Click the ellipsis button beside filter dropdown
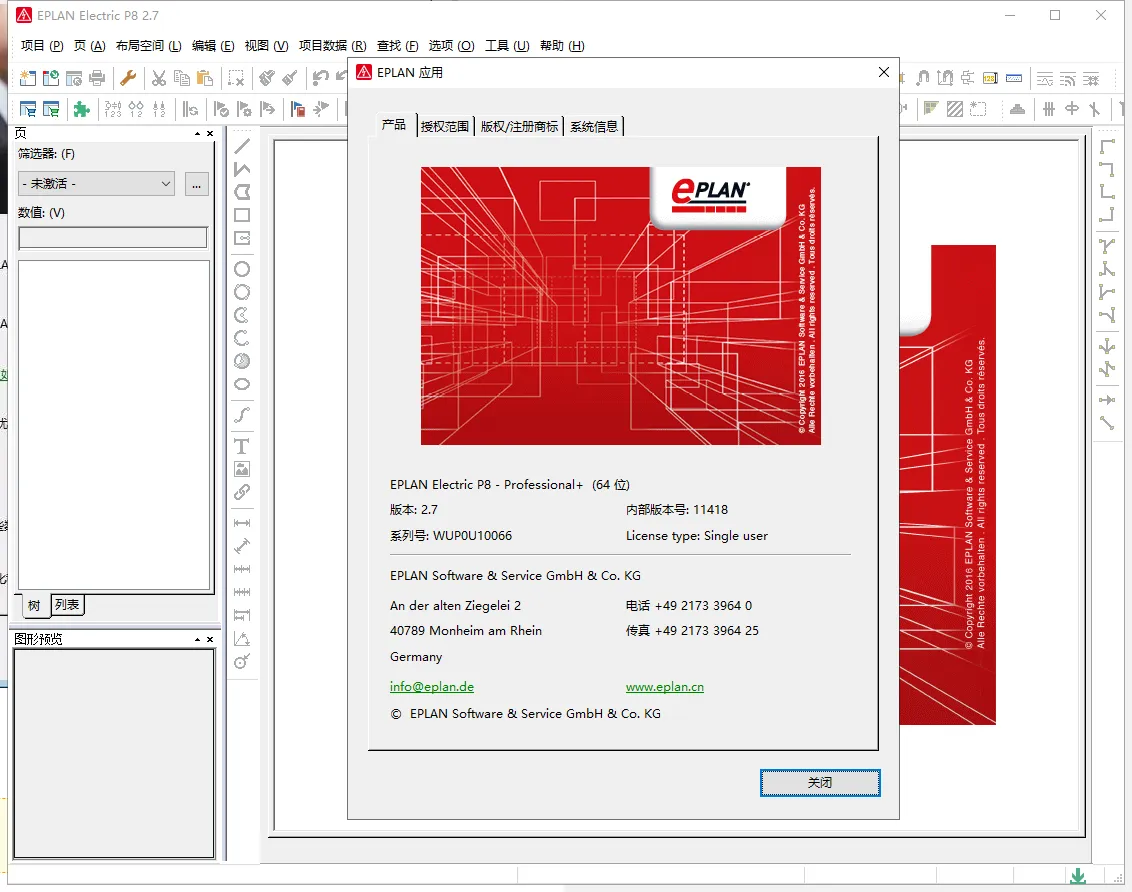 tap(196, 183)
